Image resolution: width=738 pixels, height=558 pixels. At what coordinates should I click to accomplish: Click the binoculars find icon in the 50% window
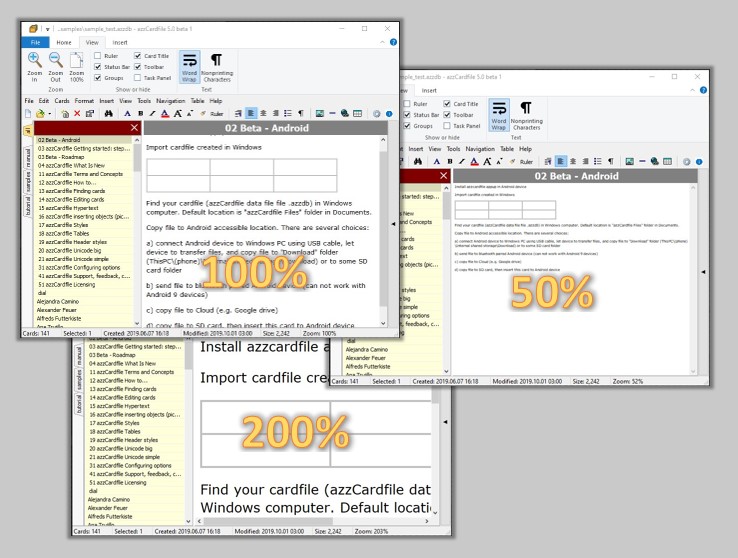[417, 161]
